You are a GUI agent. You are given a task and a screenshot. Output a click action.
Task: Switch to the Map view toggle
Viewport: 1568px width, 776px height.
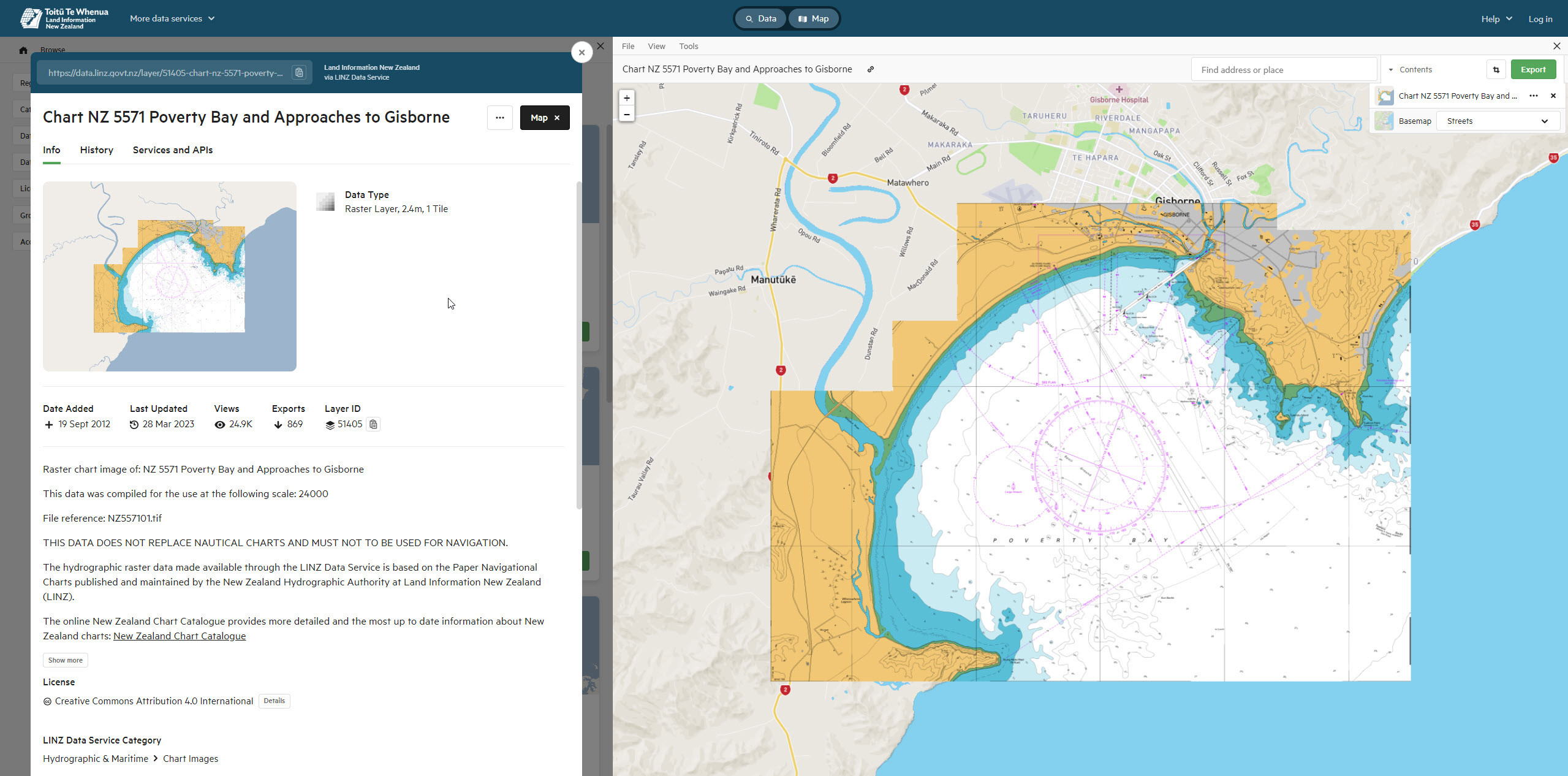click(x=813, y=18)
